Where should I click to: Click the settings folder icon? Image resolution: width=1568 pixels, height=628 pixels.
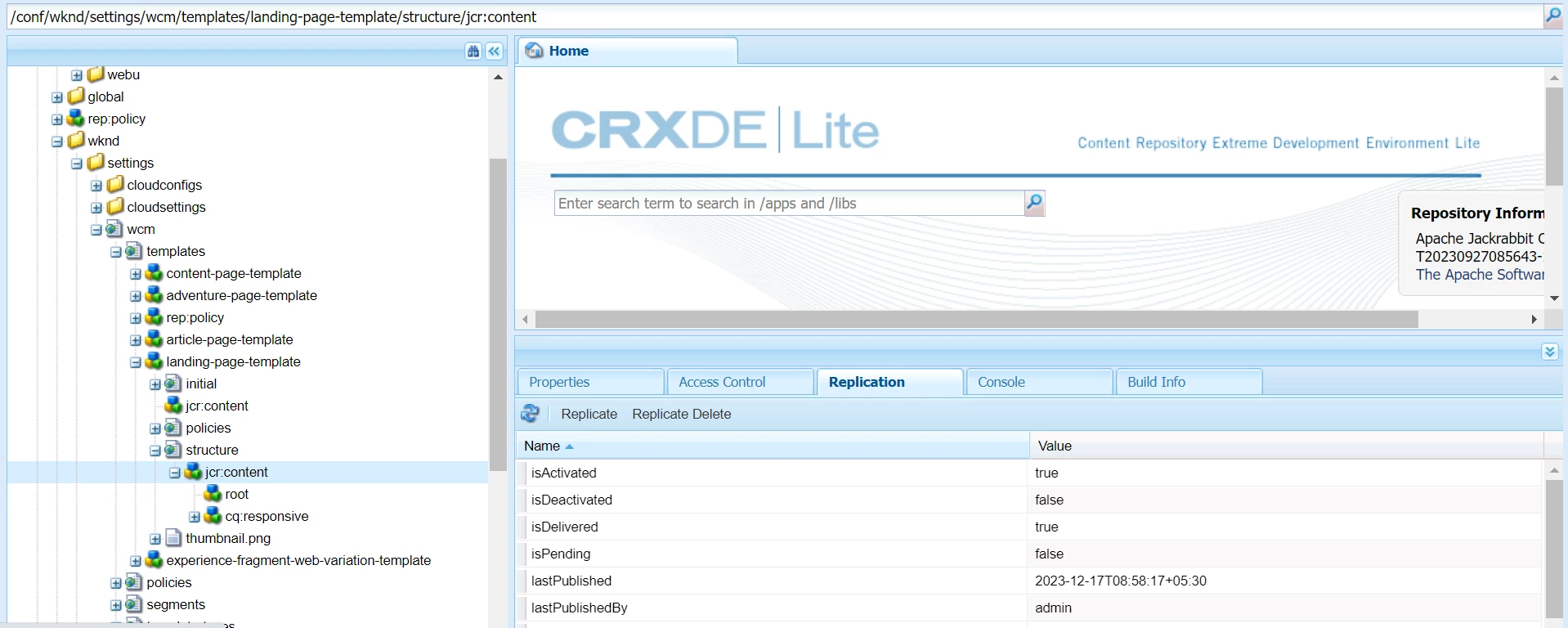tap(96, 163)
